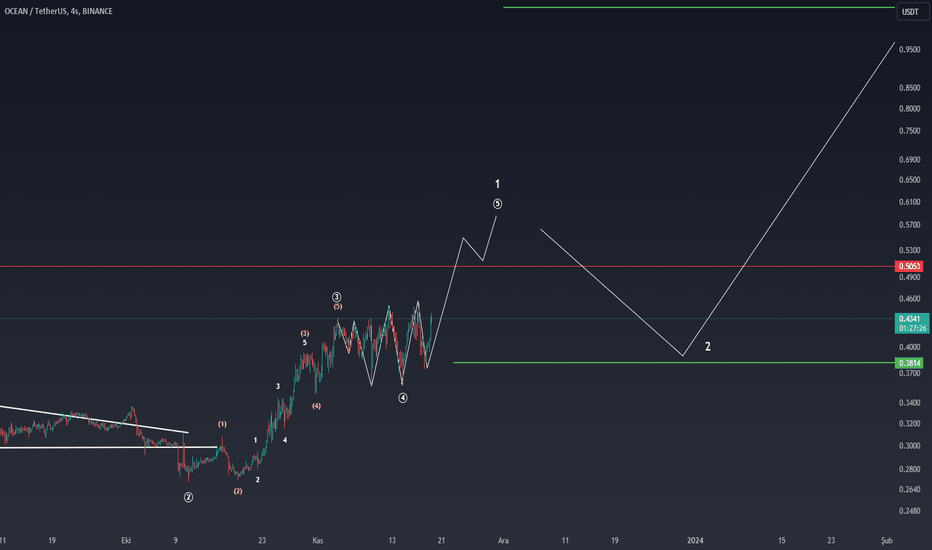The image size is (932, 550).
Task: Click the Şub month label on time axis
Action: pyautogui.click(x=887, y=540)
